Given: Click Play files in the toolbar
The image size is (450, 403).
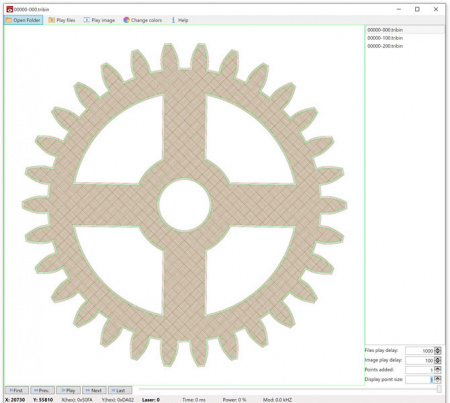Looking at the screenshot, I should click(x=62, y=20).
